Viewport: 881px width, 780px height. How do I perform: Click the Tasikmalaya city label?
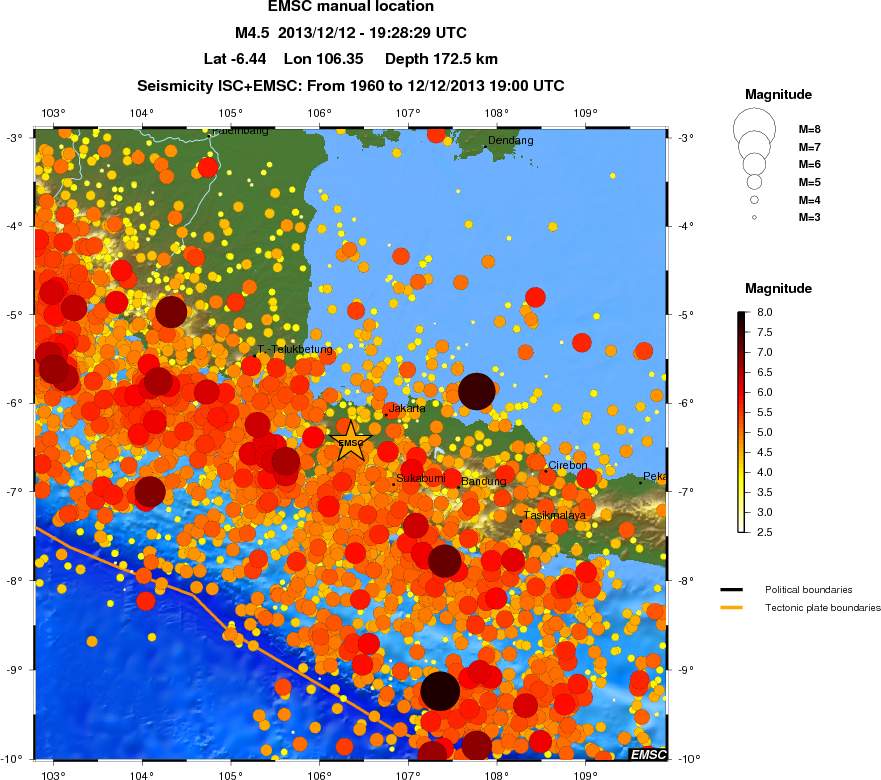[x=555, y=515]
